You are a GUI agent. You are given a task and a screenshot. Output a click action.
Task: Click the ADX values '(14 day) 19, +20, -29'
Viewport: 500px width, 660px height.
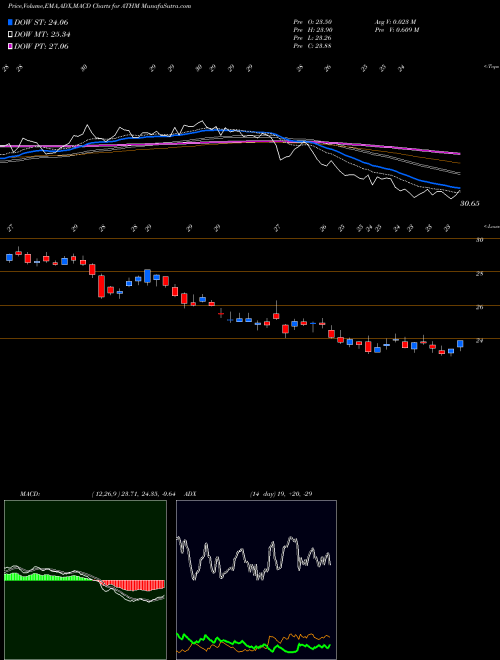pos(280,494)
